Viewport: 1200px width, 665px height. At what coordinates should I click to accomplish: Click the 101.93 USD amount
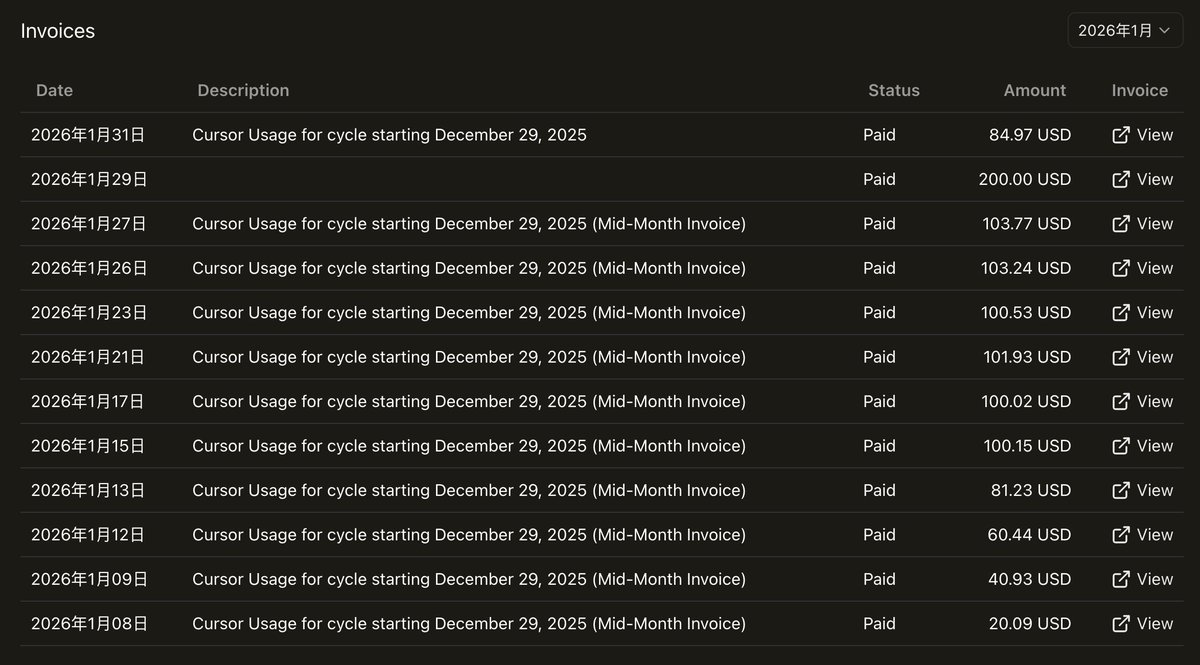tap(1027, 357)
